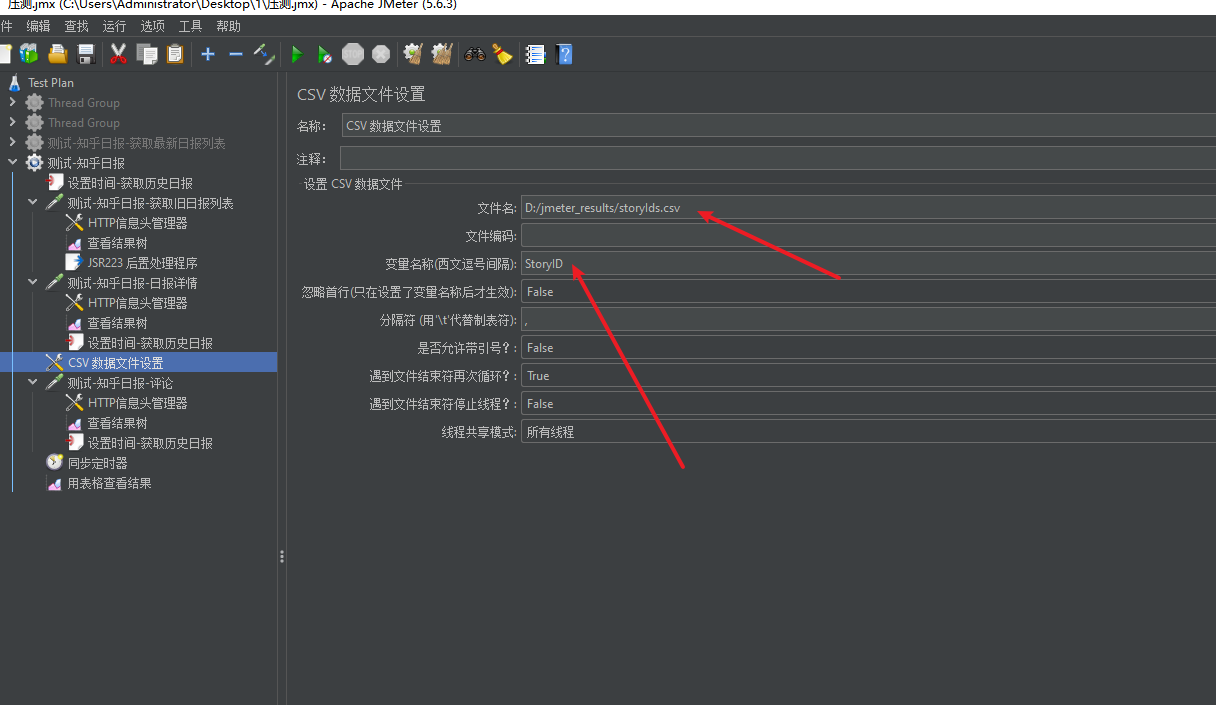Collapse the 测试-知乎日报-获取旧日报列表 sampler
Image resolution: width=1216 pixels, height=705 pixels.
tap(33, 202)
